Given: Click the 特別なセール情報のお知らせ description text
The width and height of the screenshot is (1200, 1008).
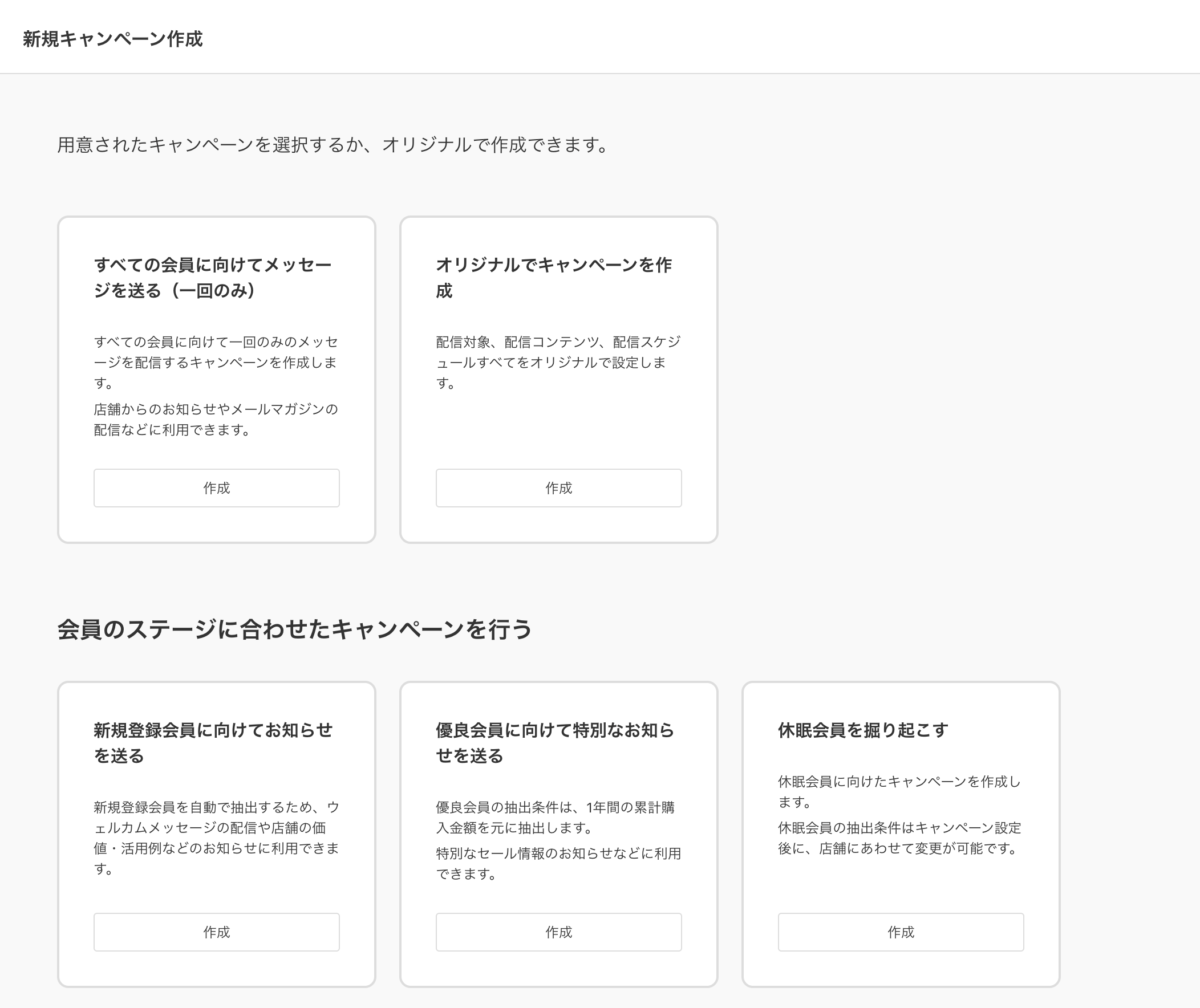Looking at the screenshot, I should 558,863.
